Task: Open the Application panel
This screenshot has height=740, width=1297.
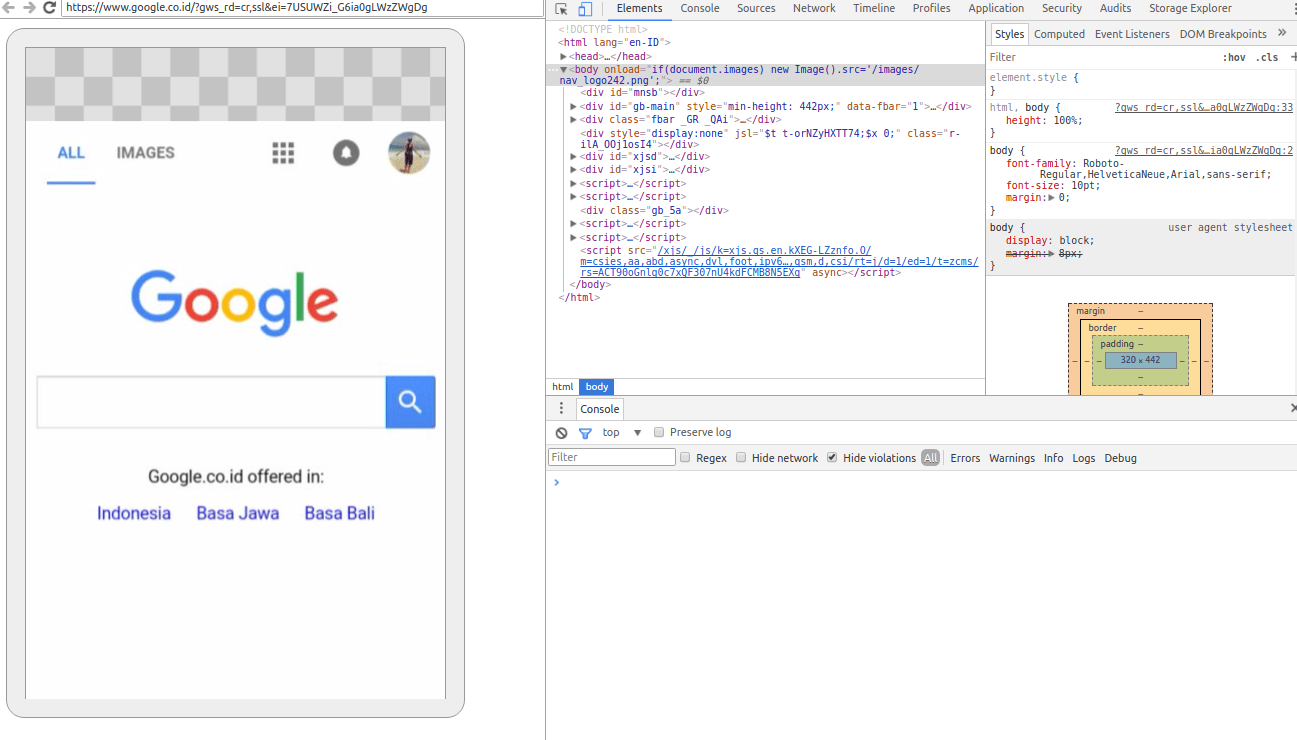Action: point(996,9)
